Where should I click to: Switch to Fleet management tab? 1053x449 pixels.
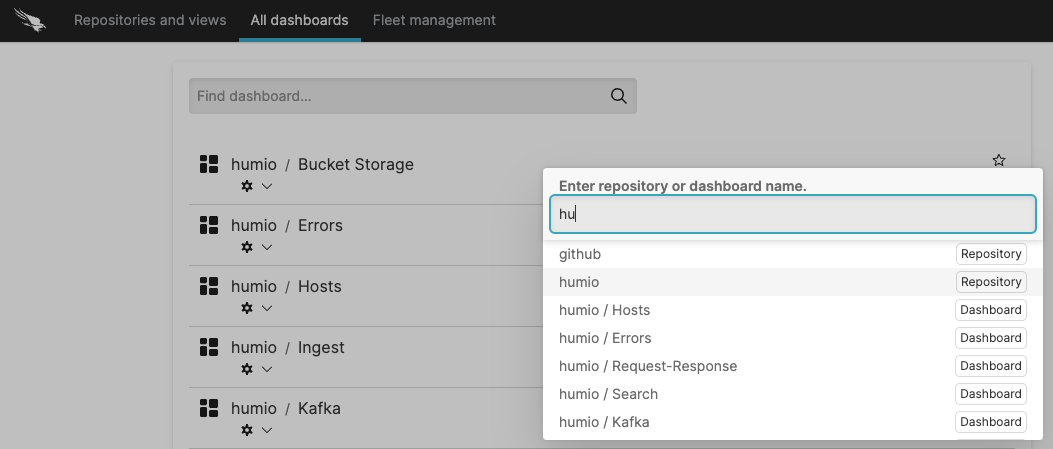(434, 20)
